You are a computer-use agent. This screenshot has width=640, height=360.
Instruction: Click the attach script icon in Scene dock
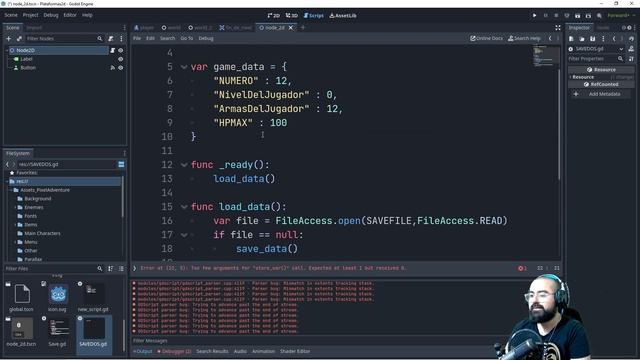[x=111, y=38]
